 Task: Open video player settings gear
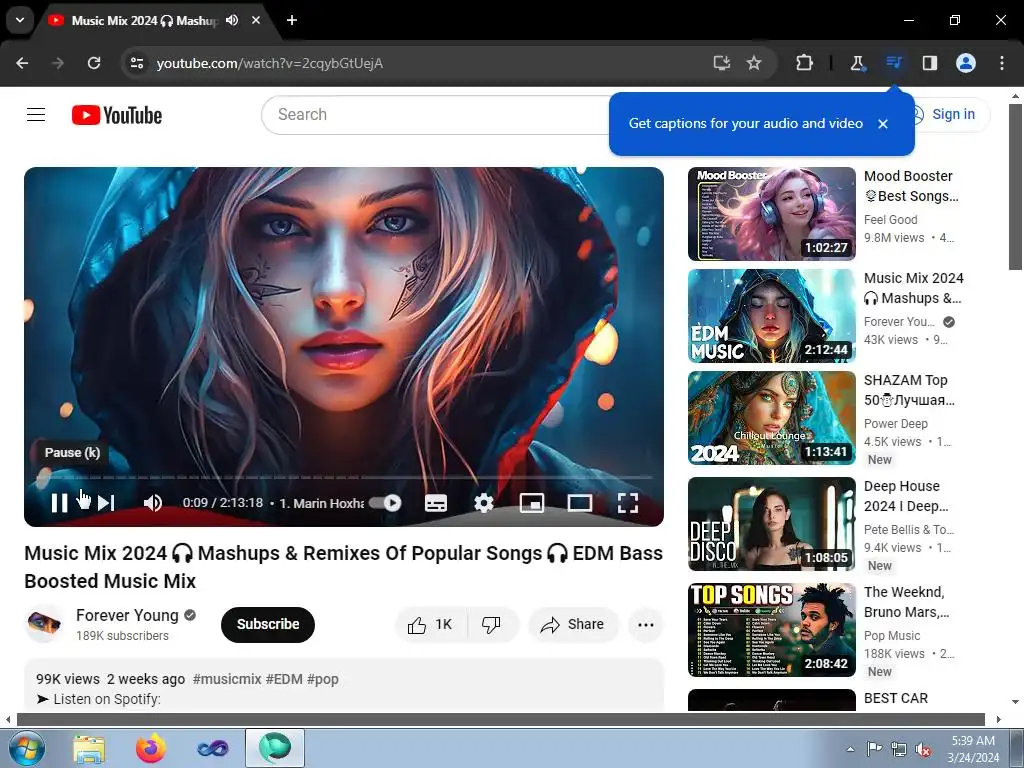(484, 503)
